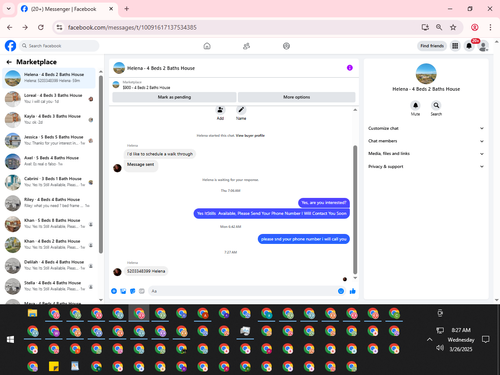Viewport: 500px width, 375px height.
Task: Reload the page
Action: pyautogui.click(x=41, y=27)
